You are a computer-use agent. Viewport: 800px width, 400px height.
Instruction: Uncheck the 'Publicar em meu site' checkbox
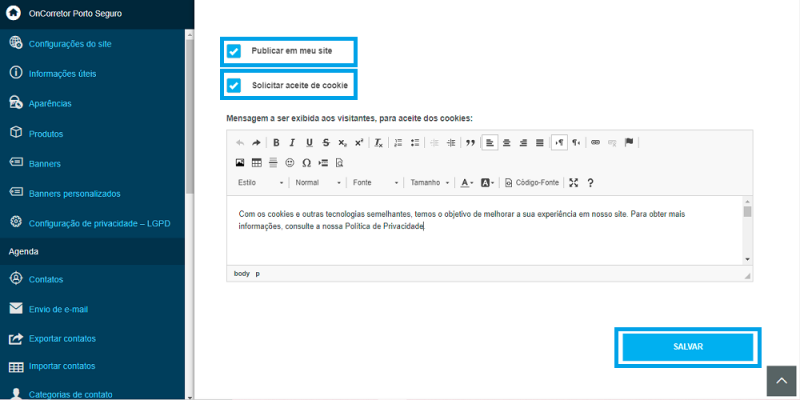point(234,51)
